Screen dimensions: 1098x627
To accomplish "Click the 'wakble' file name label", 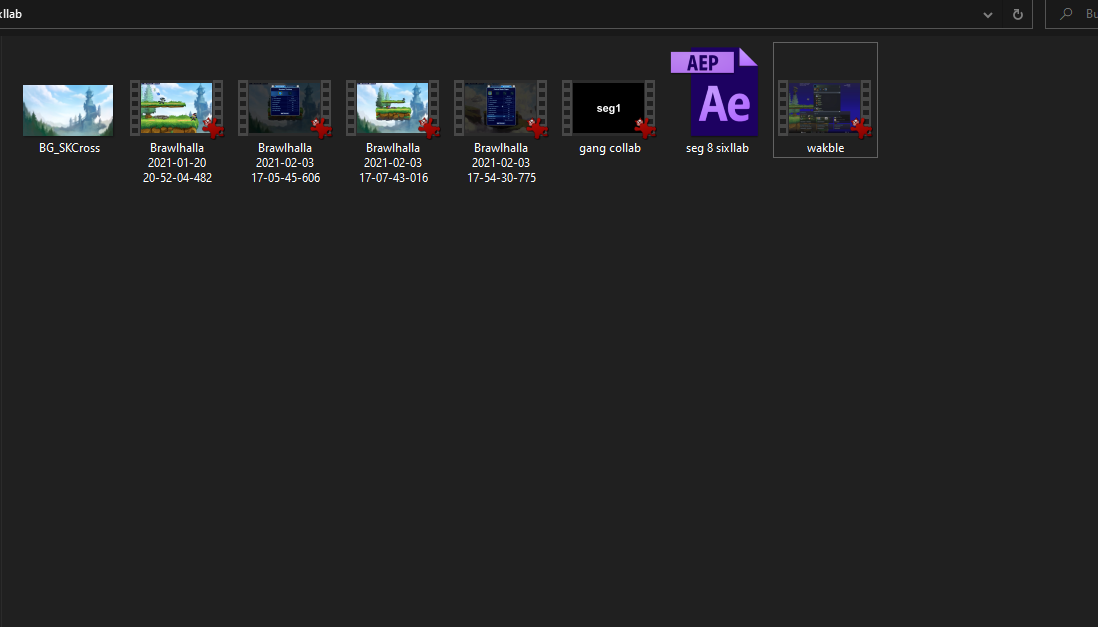I will pos(826,148).
